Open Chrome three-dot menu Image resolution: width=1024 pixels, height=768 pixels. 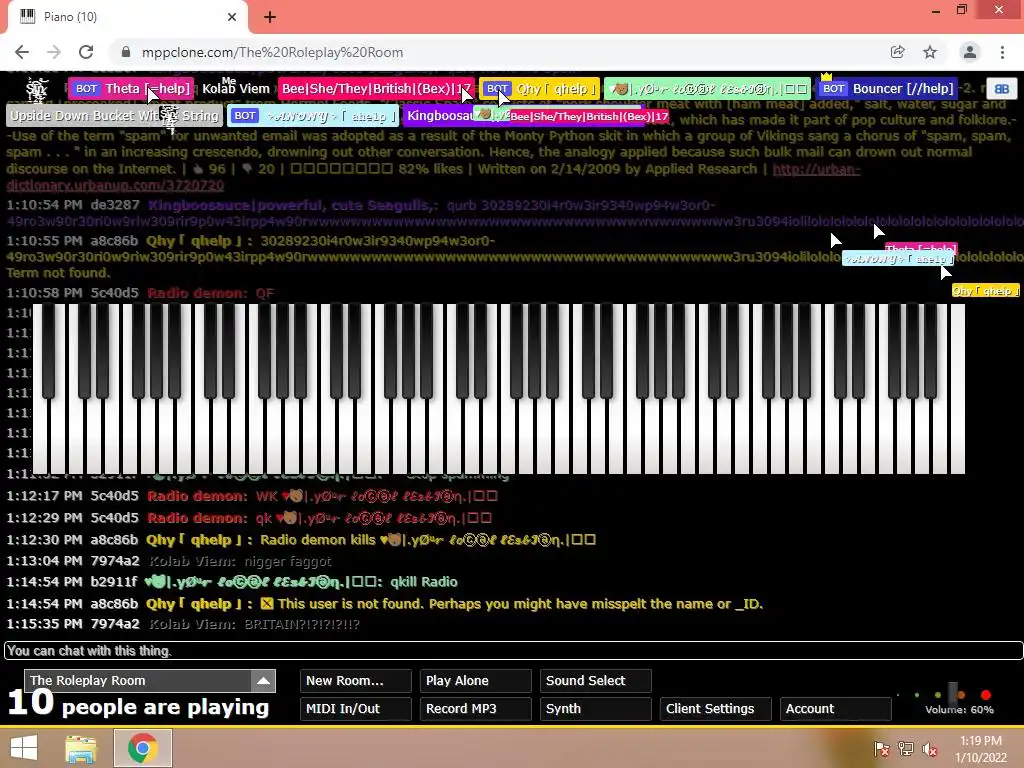pos(1002,52)
